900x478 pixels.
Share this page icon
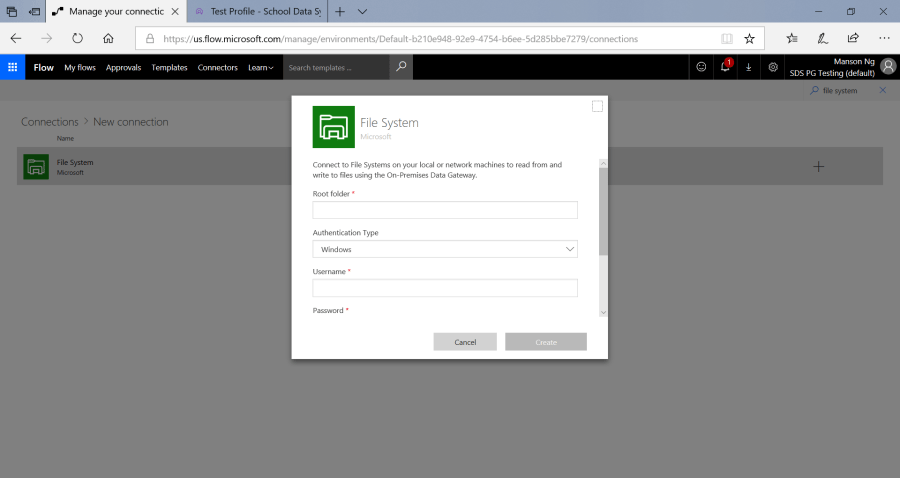[853, 38]
